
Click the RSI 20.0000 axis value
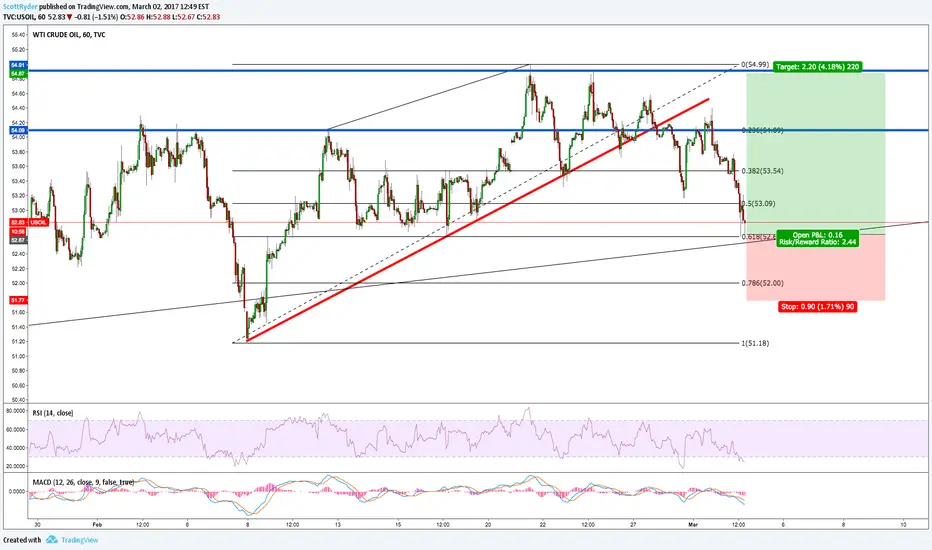point(15,466)
